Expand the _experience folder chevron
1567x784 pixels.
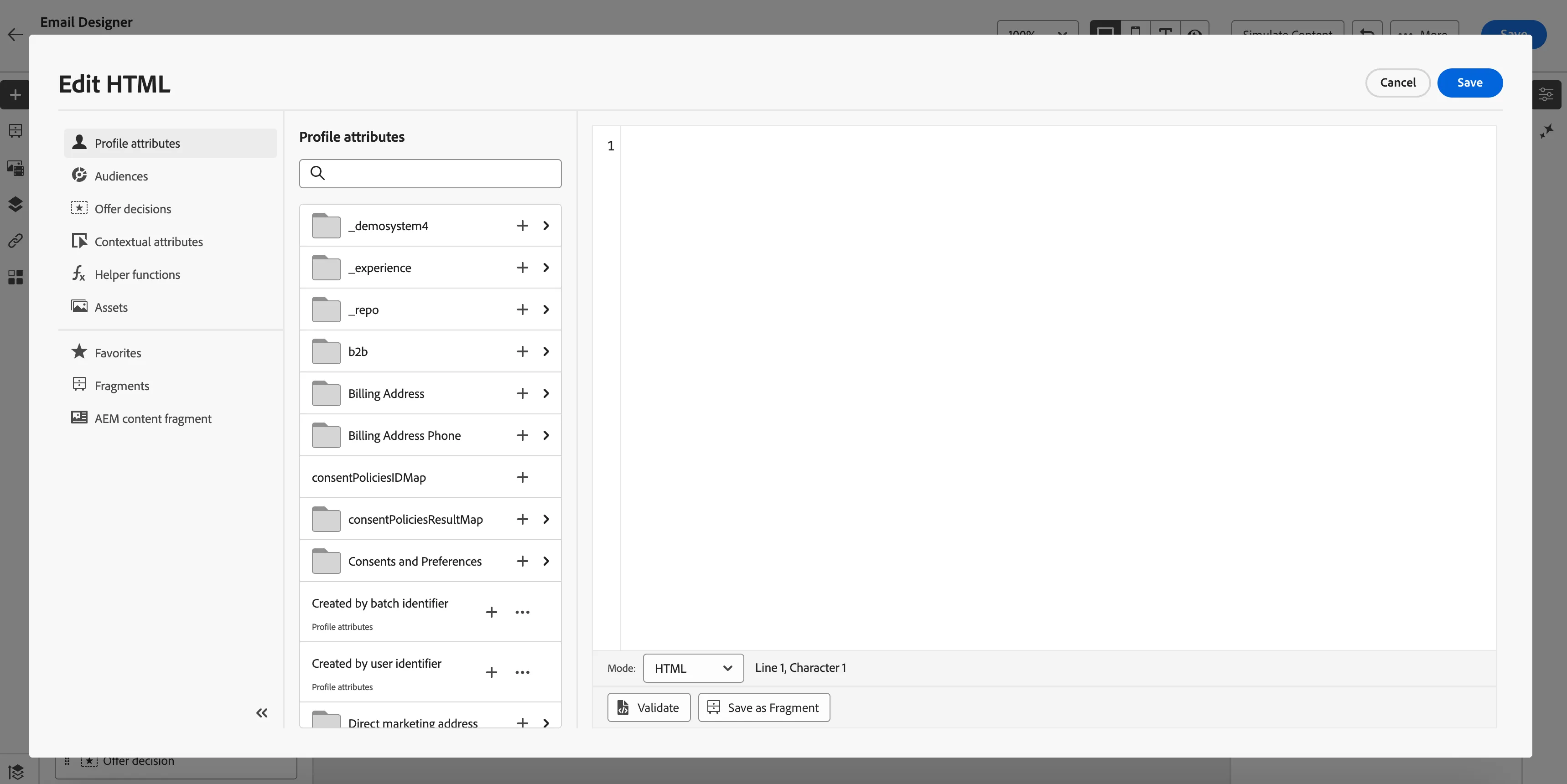pos(546,268)
